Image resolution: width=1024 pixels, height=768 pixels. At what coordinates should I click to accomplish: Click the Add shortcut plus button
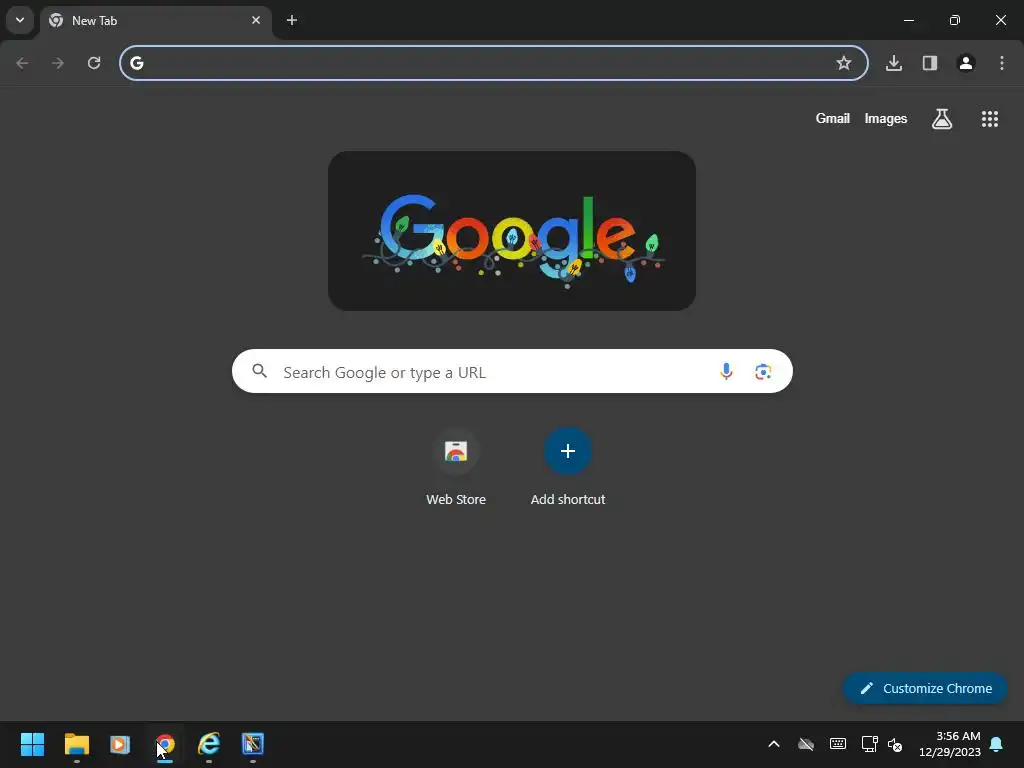[568, 451]
